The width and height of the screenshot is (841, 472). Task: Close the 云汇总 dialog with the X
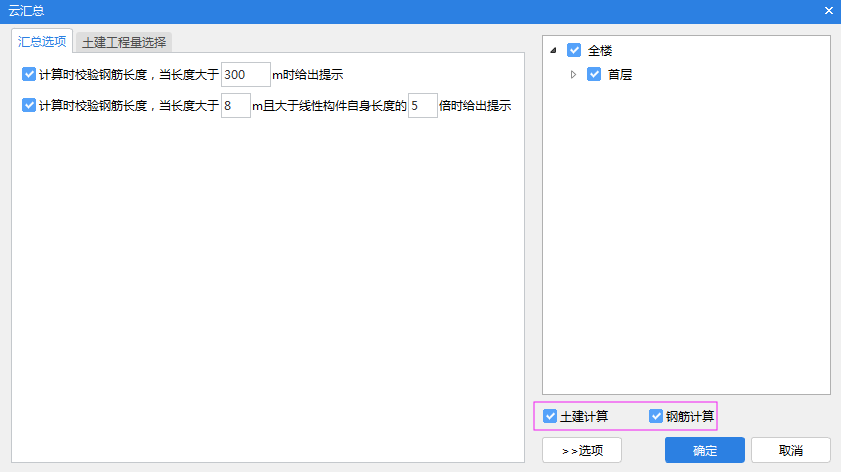pyautogui.click(x=829, y=11)
